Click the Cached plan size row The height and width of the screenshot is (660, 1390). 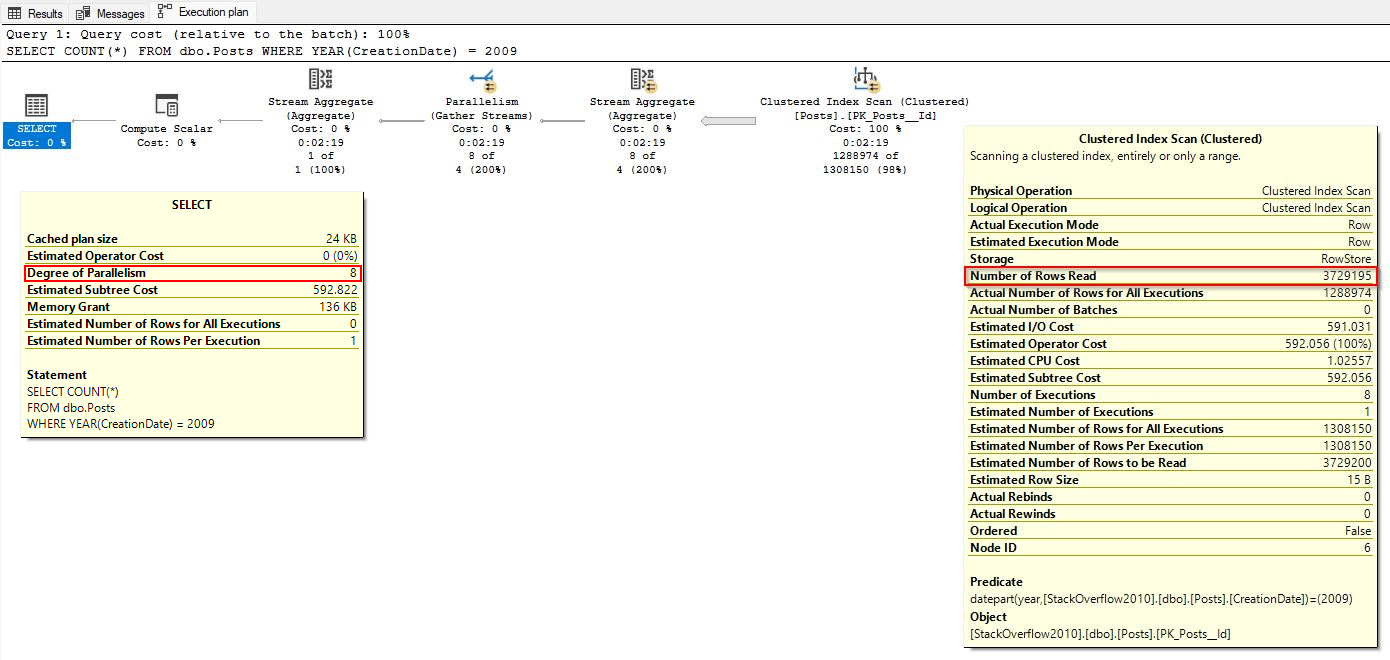point(192,239)
